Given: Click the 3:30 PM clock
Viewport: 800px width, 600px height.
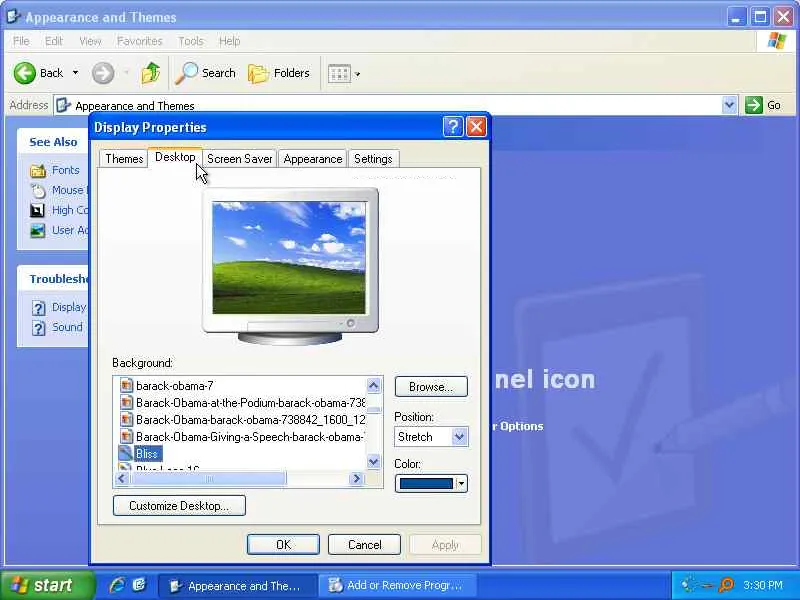Looking at the screenshot, I should [763, 585].
